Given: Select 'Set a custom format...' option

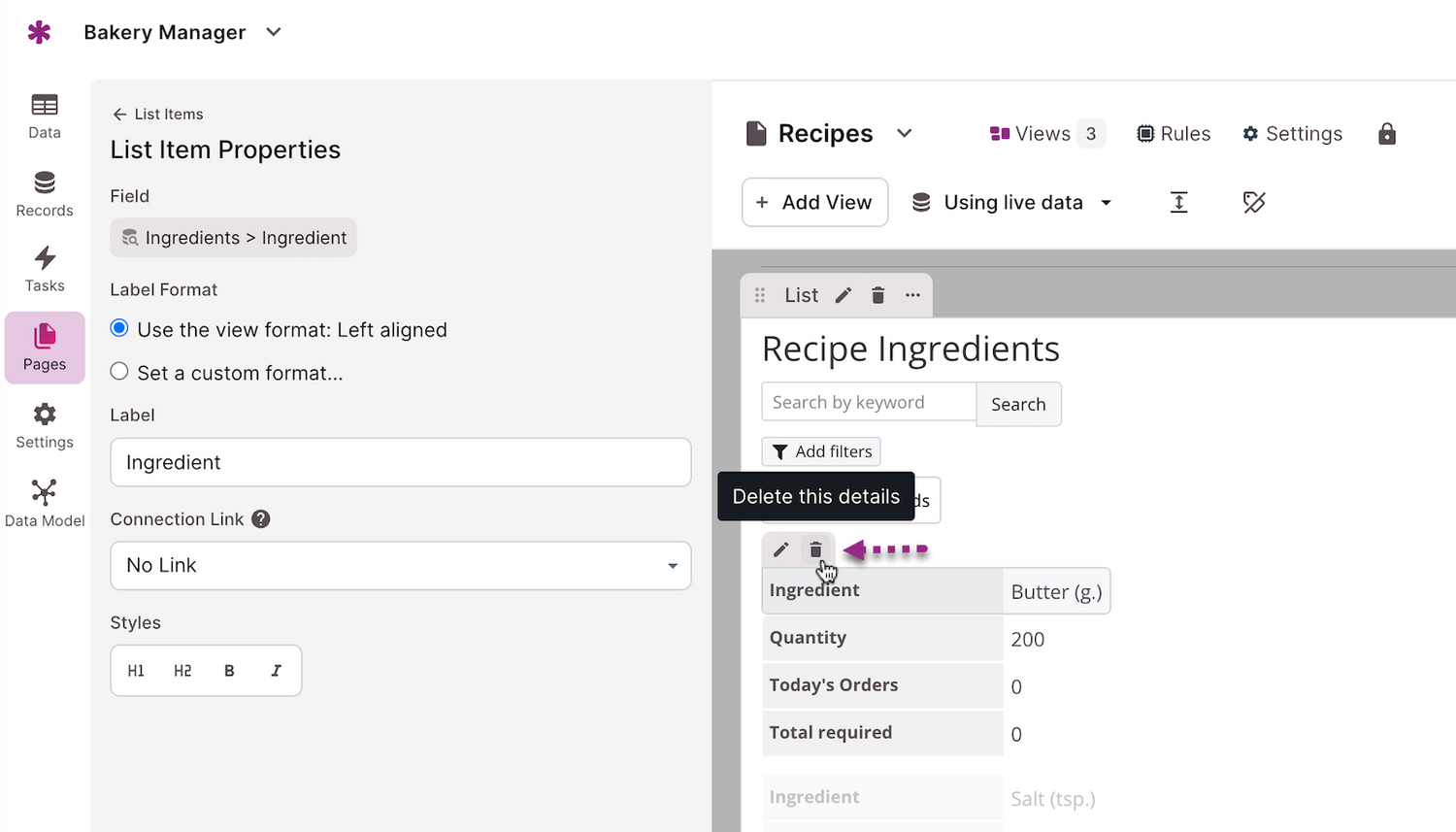Looking at the screenshot, I should pyautogui.click(x=119, y=371).
